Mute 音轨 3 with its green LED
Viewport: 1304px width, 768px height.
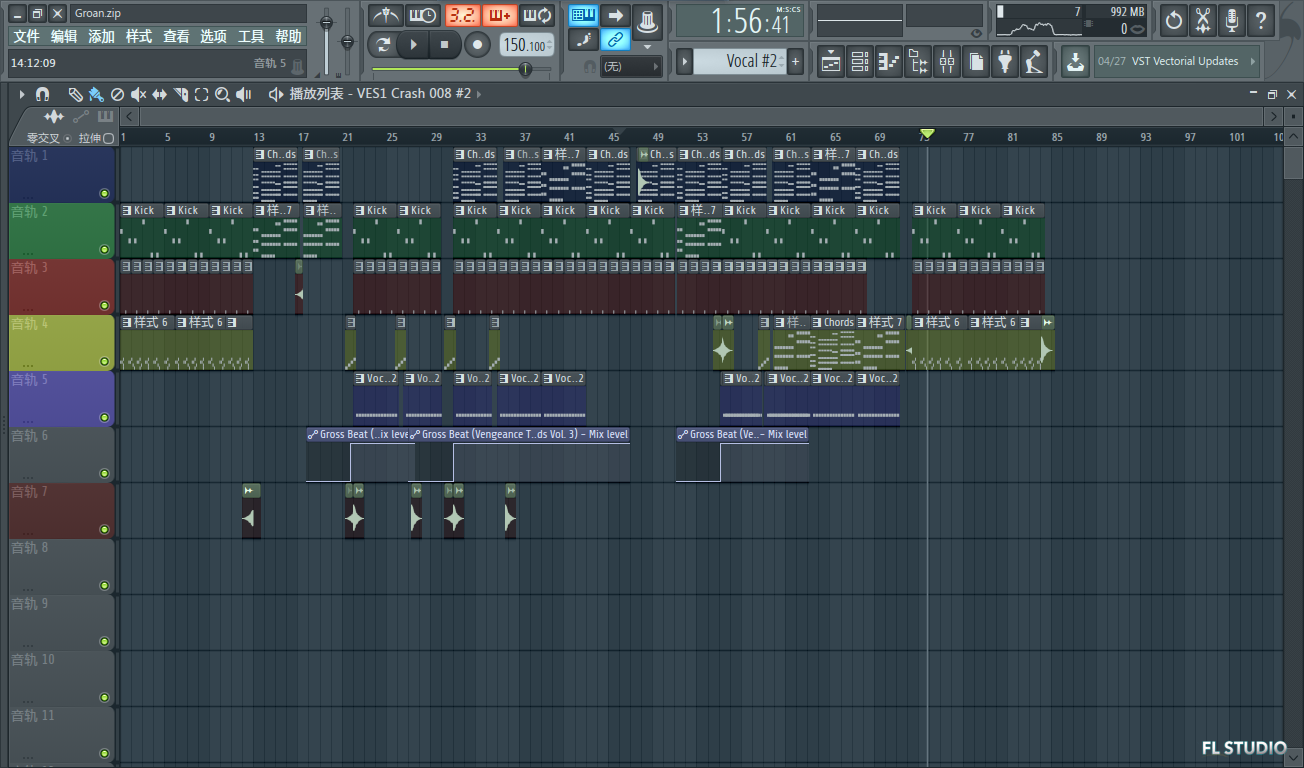(104, 305)
